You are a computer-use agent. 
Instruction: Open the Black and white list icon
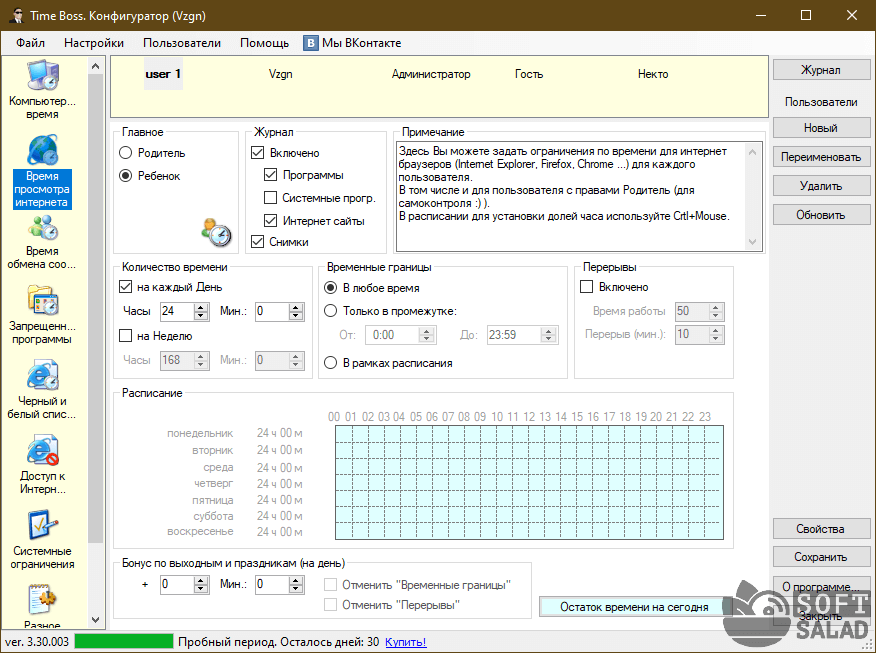point(41,376)
